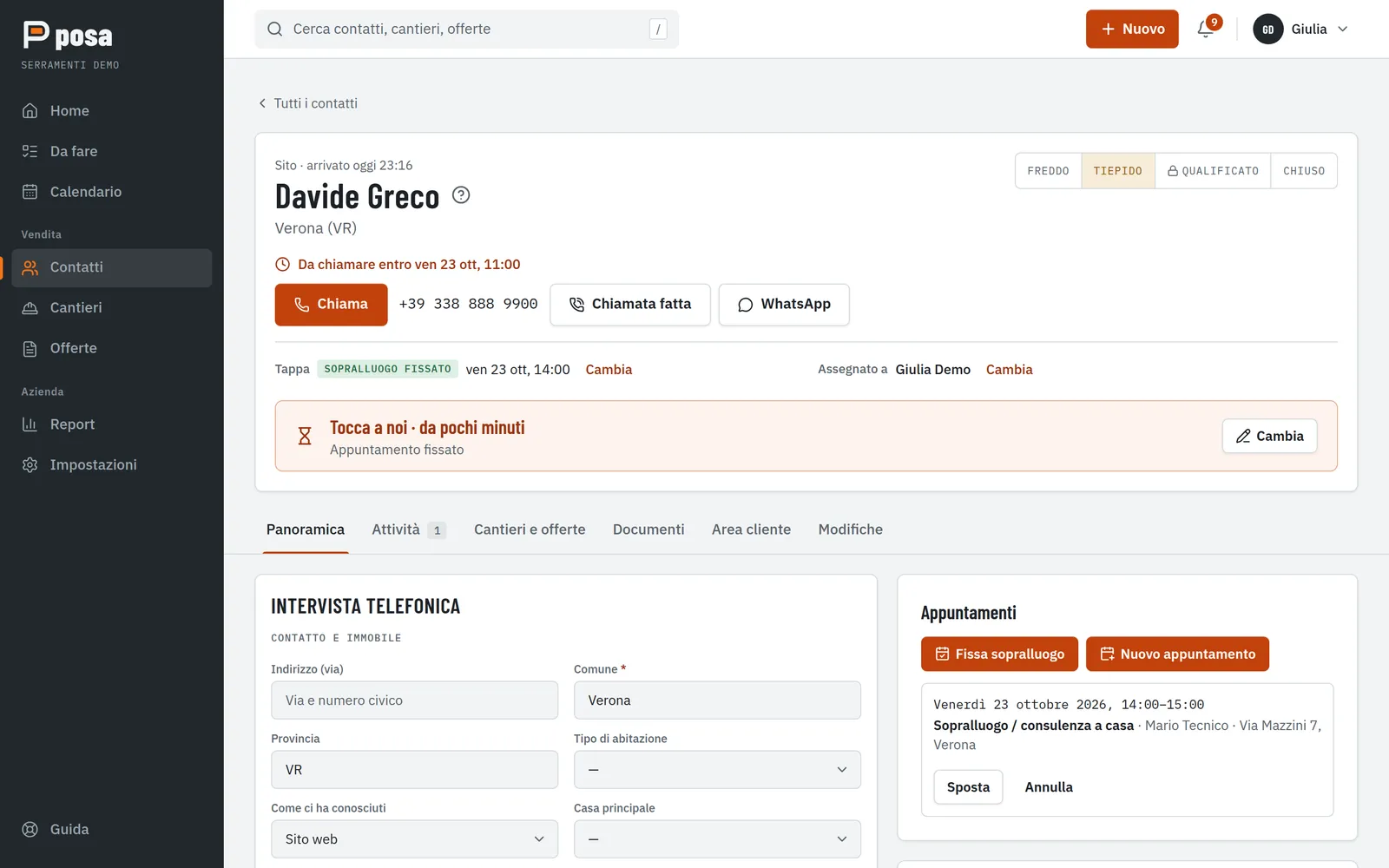This screenshot has height=868, width=1389.
Task: Open Impostazioni settings
Action: (x=112, y=464)
